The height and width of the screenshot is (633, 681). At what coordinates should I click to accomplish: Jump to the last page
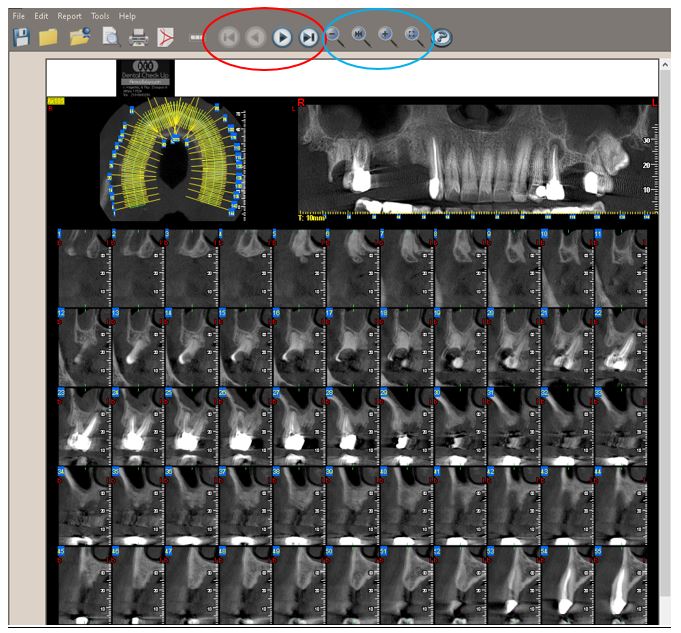(x=309, y=38)
